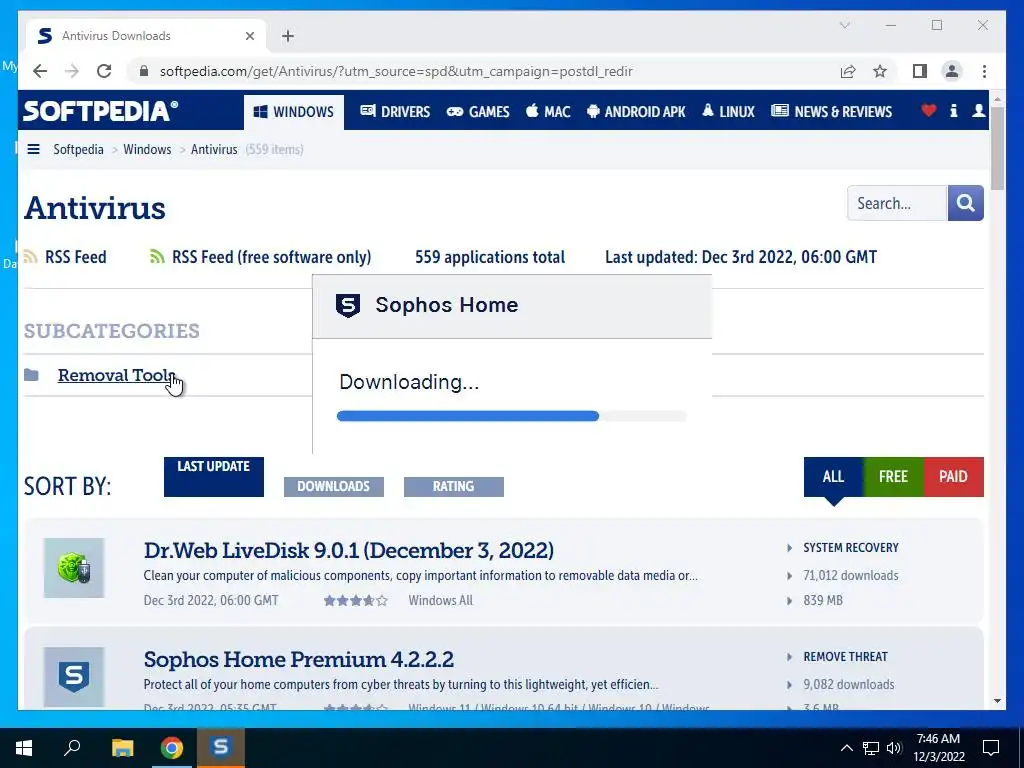Open the notification center icon
The width and height of the screenshot is (1024, 768).
(991, 748)
